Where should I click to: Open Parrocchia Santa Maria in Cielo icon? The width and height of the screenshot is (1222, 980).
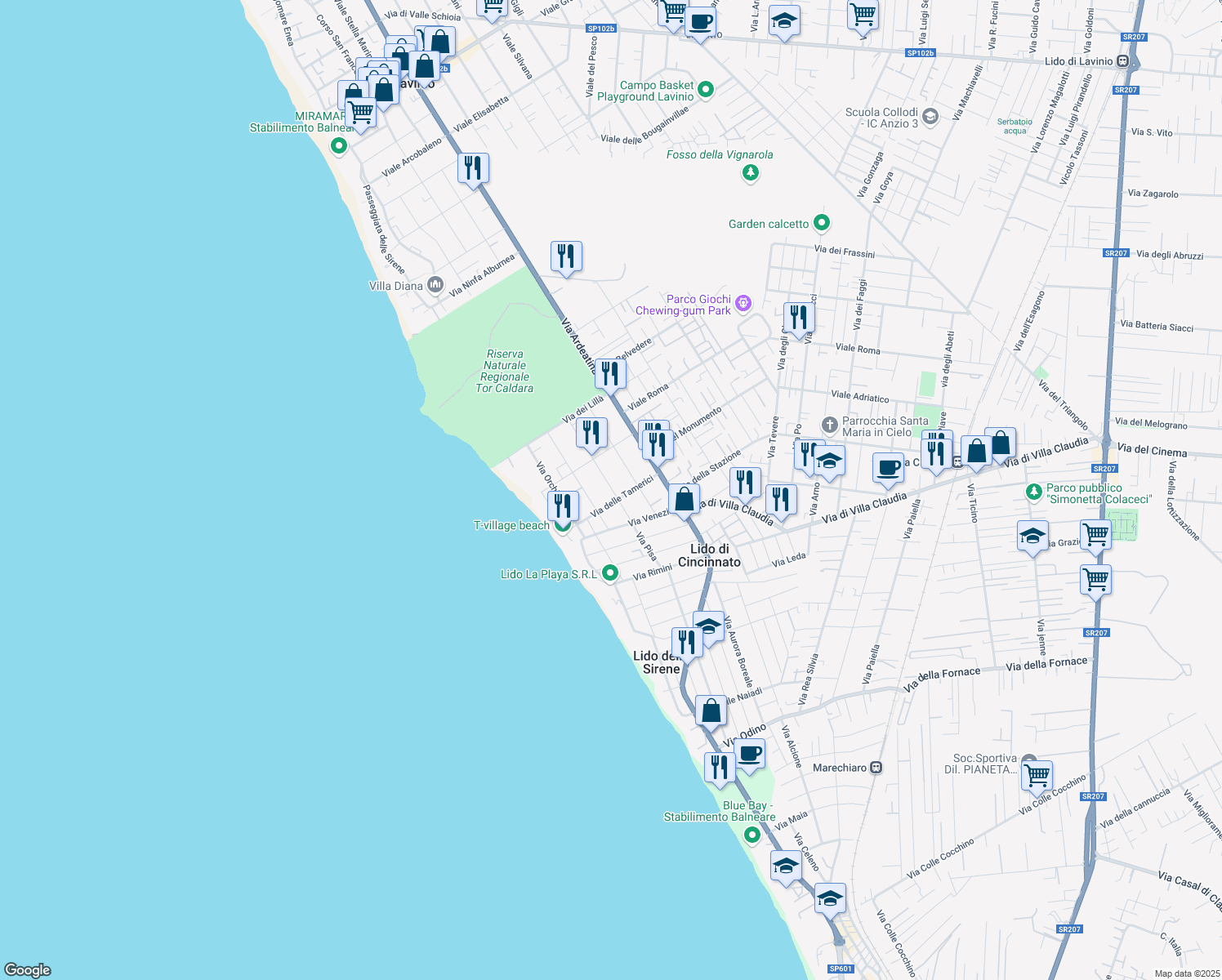pos(829,425)
